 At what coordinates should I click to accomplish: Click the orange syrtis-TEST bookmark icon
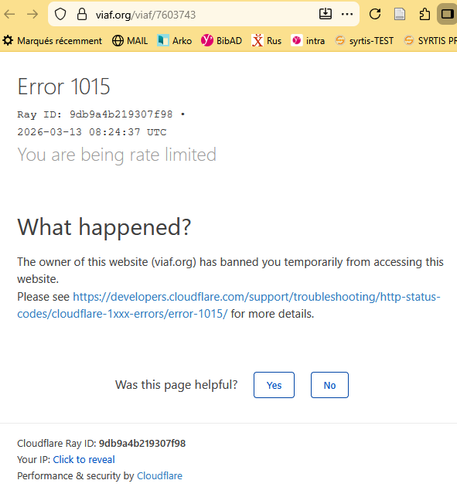pos(340,41)
